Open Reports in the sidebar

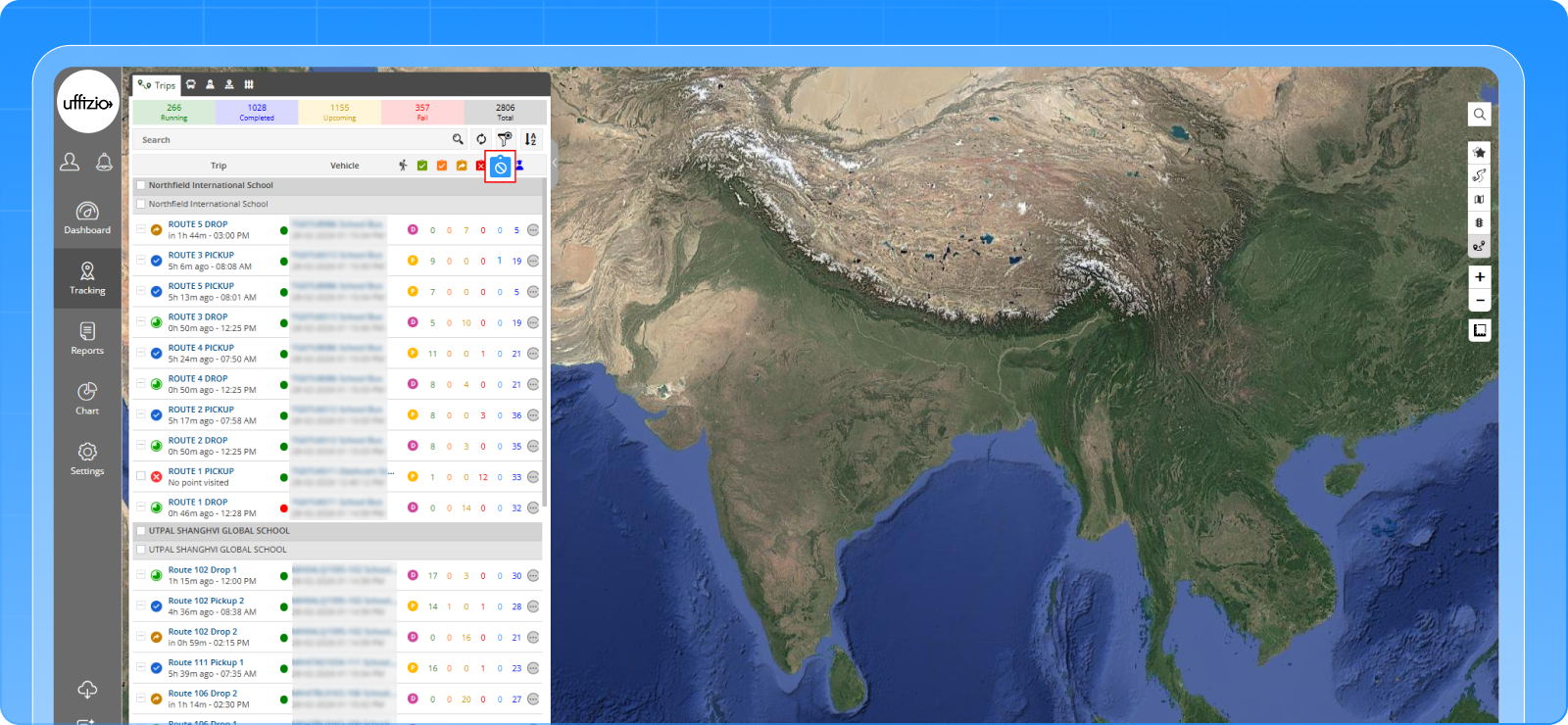click(x=87, y=338)
